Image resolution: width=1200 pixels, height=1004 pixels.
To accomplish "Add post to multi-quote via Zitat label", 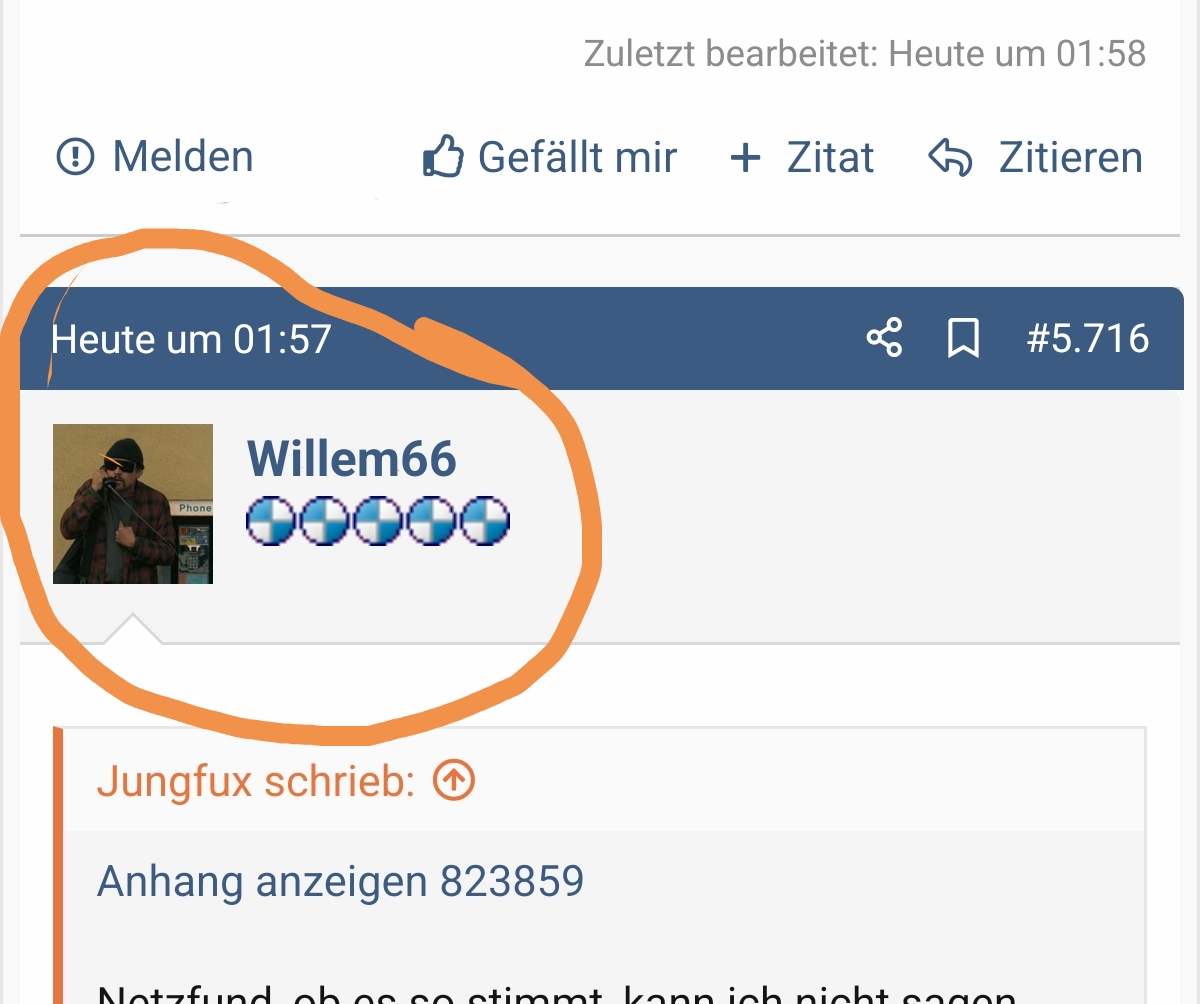I will coord(831,158).
